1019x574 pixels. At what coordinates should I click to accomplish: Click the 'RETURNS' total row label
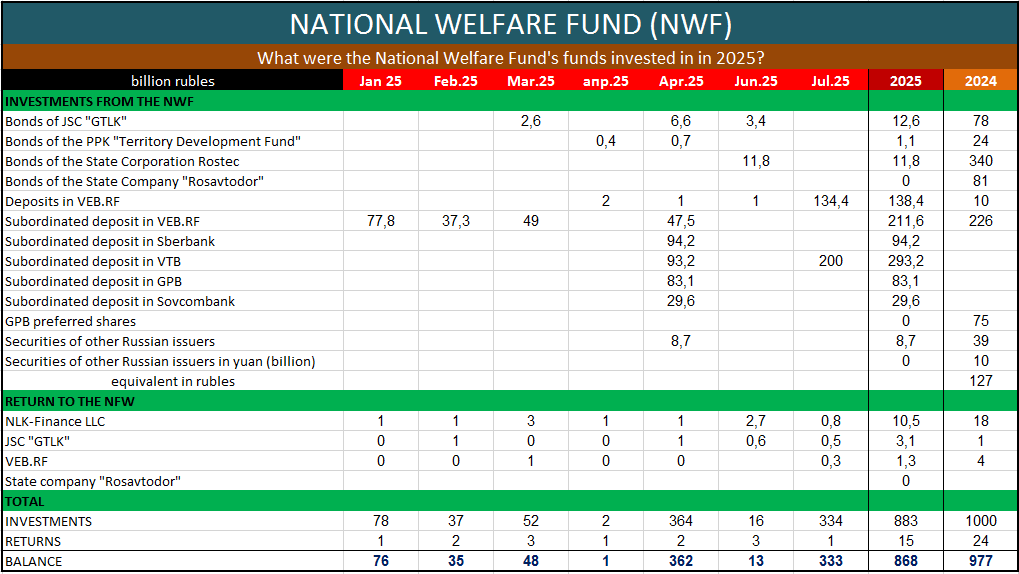[x=33, y=541]
